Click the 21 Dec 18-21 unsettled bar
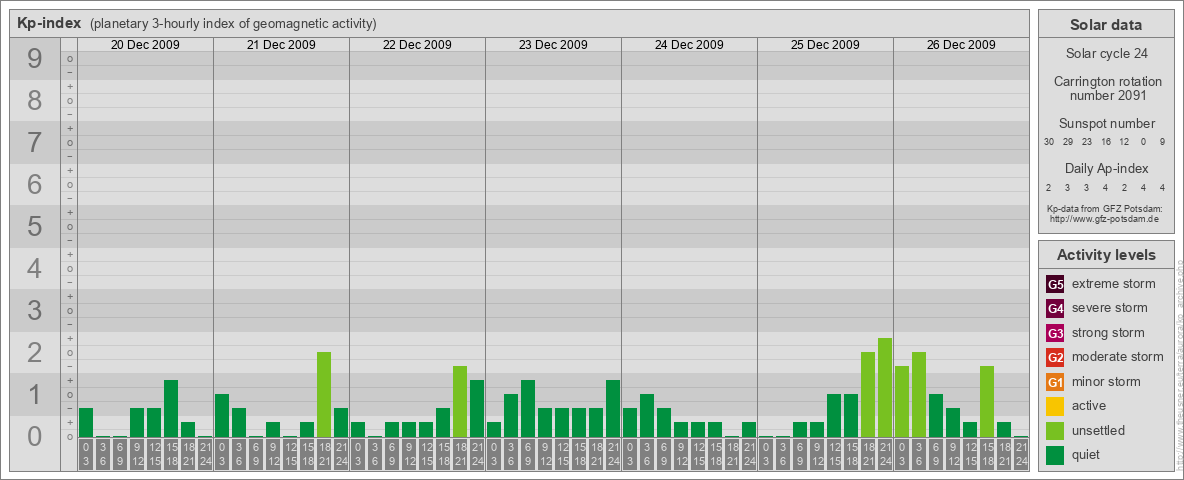The width and height of the screenshot is (1184, 480). tap(324, 395)
